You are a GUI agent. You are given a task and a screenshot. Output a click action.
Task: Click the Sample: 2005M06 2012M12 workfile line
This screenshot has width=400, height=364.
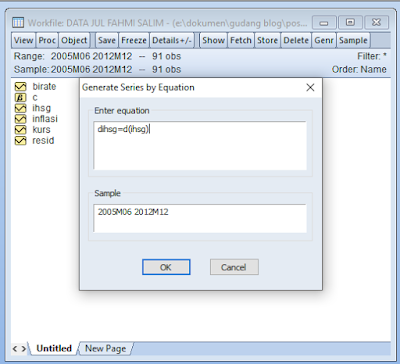(97, 70)
